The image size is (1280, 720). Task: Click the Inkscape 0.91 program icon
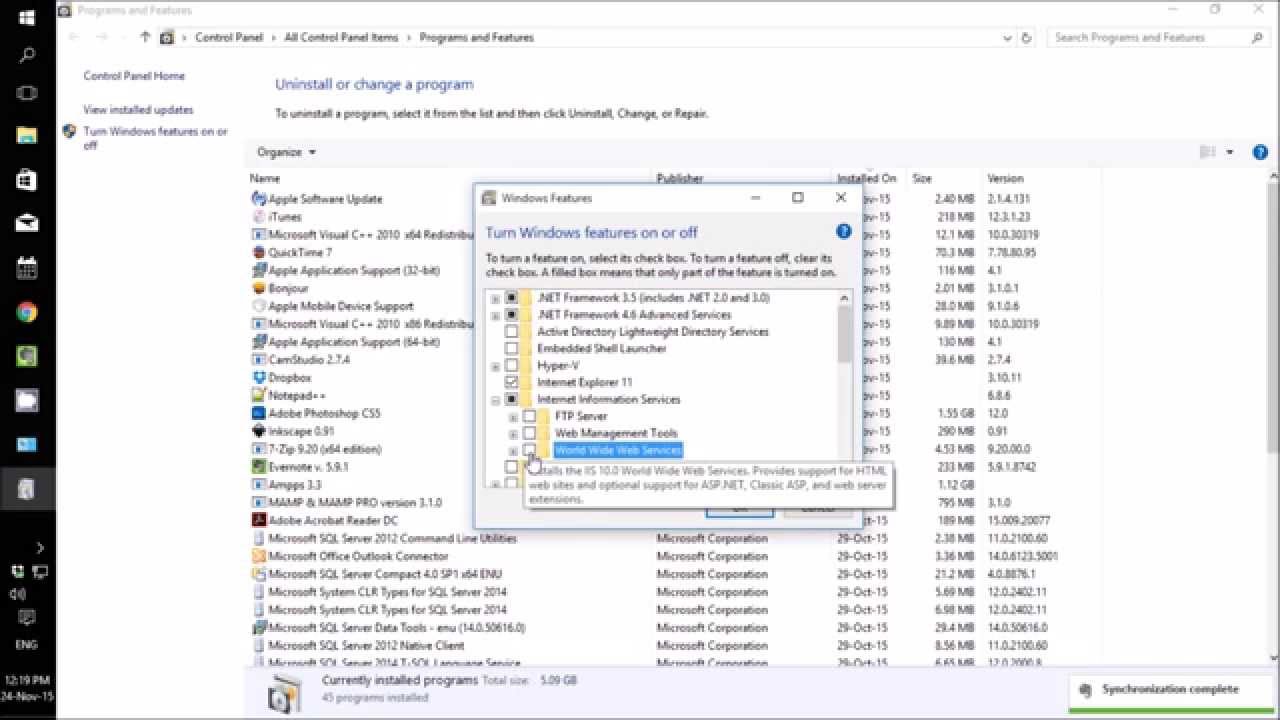(259, 431)
